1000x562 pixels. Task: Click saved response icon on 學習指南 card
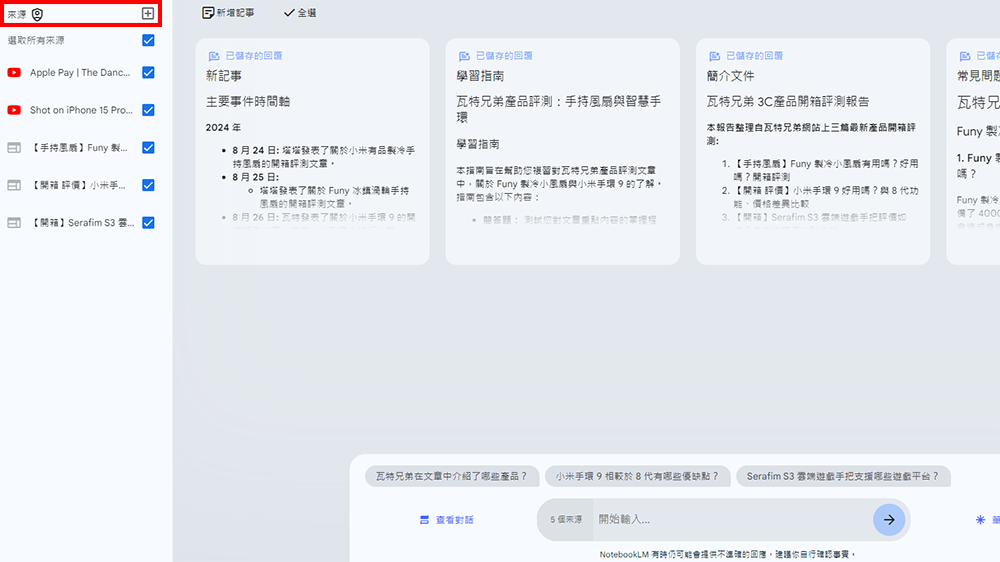[464, 56]
